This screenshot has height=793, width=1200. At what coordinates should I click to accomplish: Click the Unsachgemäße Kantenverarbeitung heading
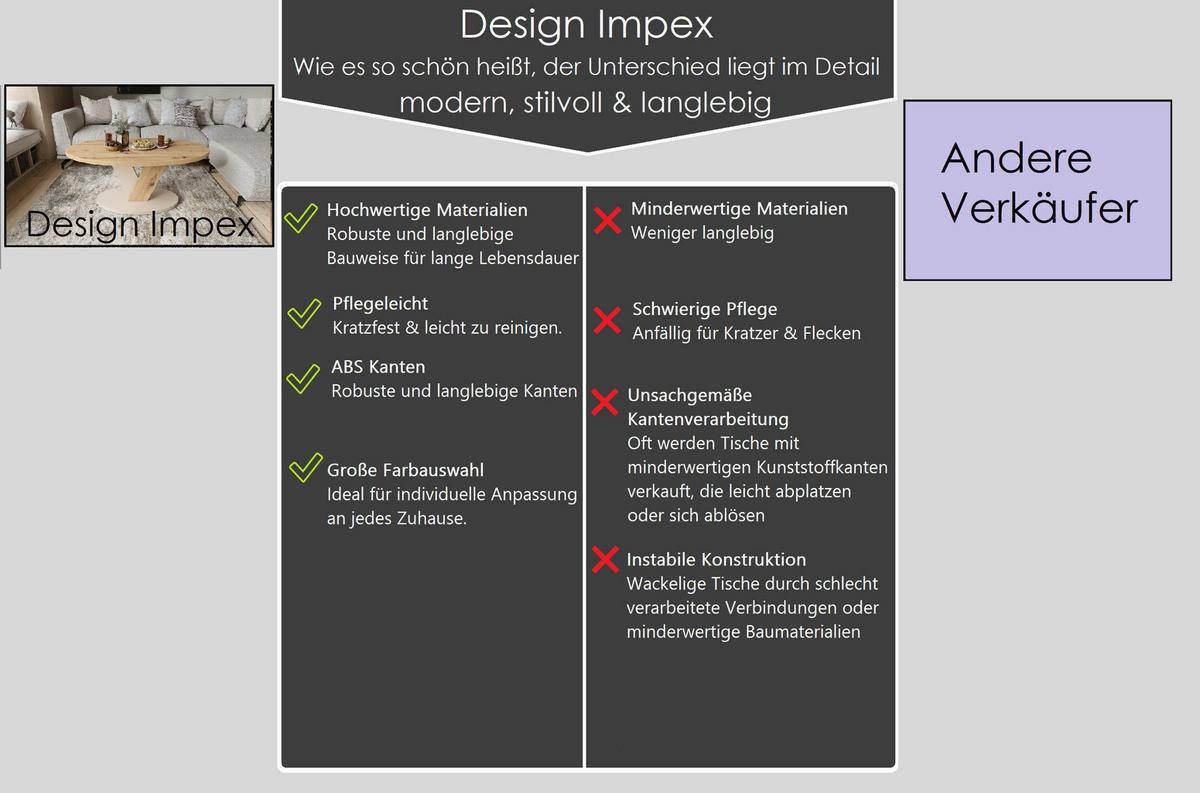tap(708, 407)
